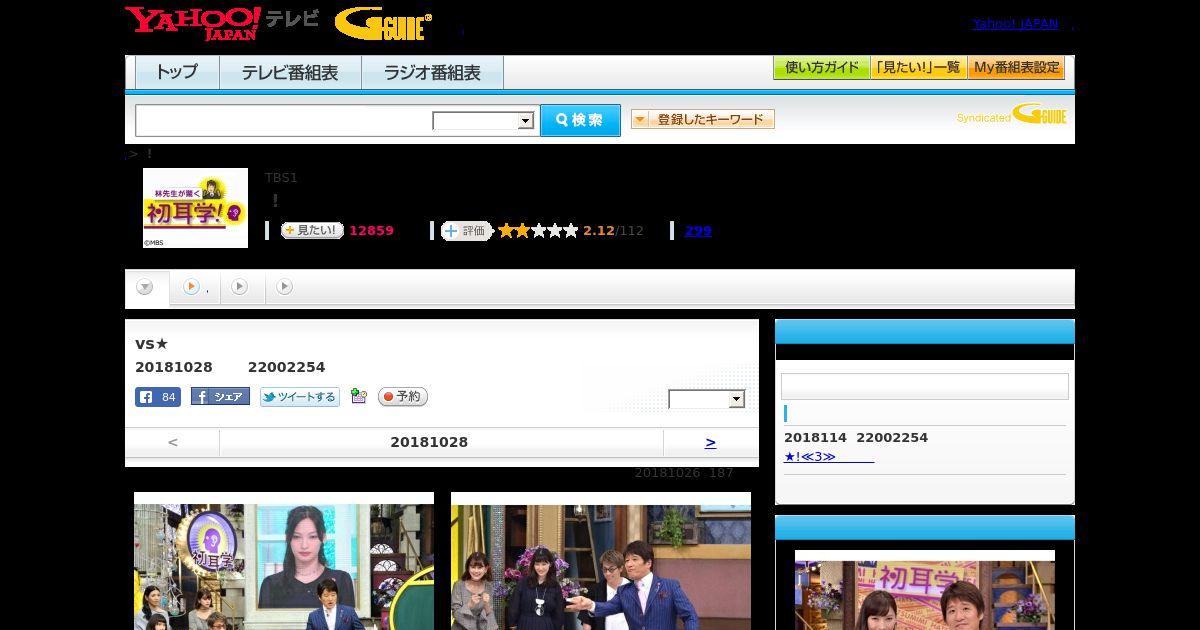
Task: Click the 20181028 date label
Action: pos(429,442)
